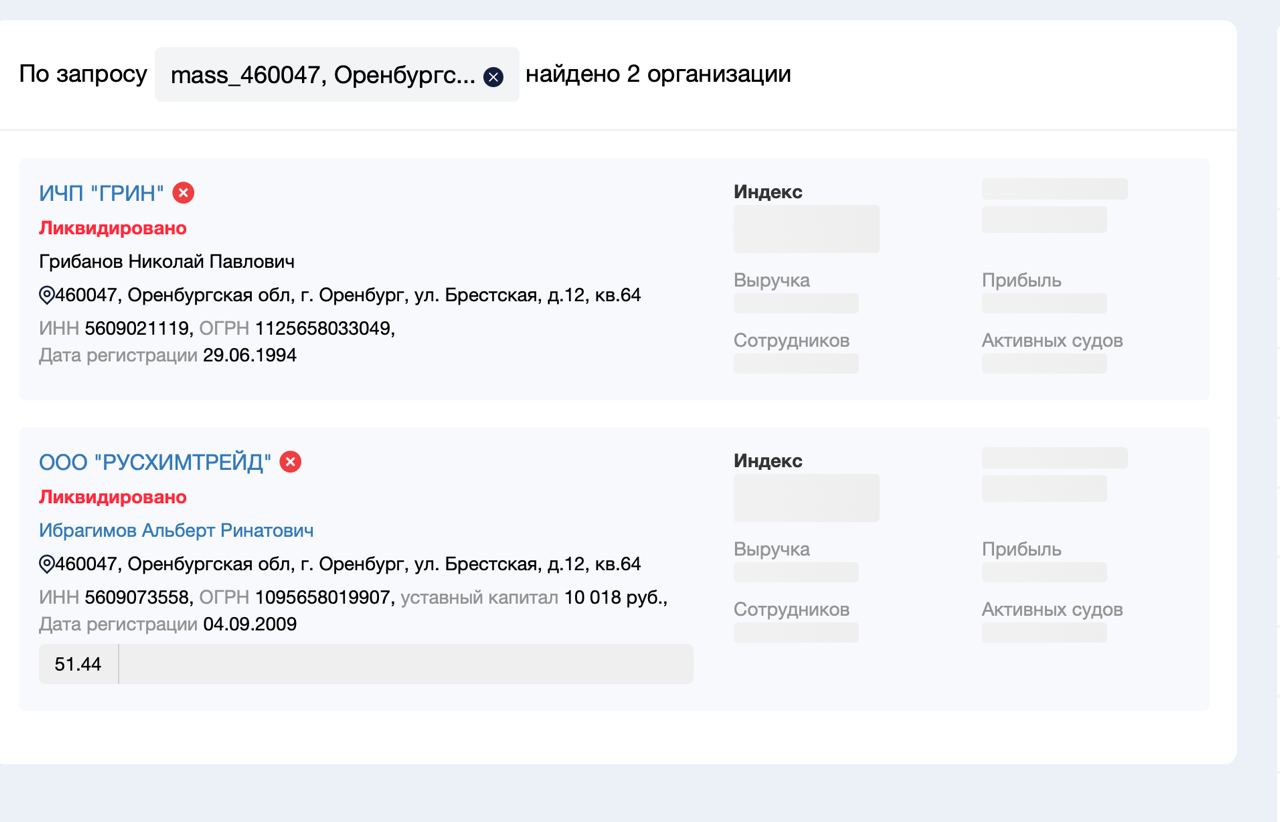Click the 51.44 activity code cell
Viewport: 1280px width, 822px height.
(x=78, y=664)
